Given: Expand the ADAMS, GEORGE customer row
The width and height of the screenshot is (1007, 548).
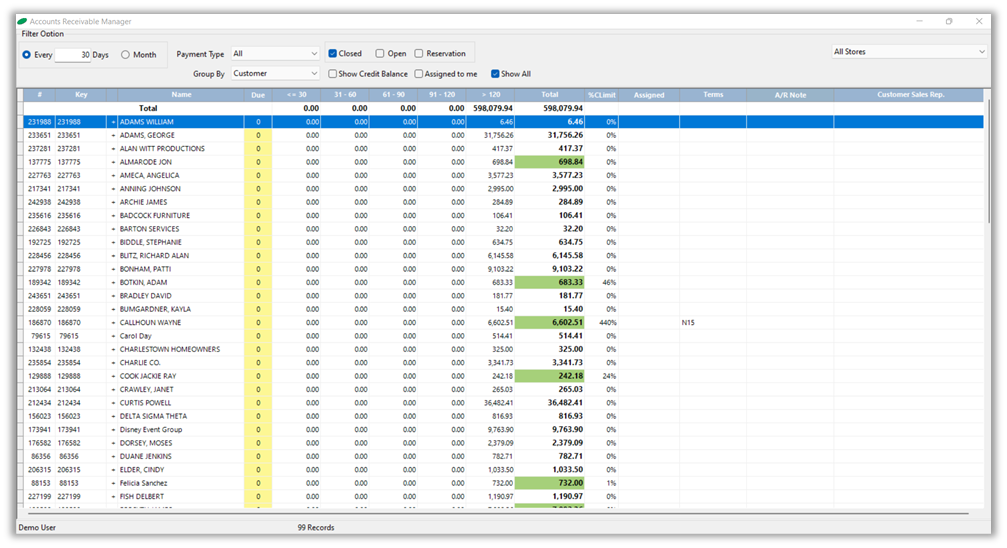Looking at the screenshot, I should [113, 135].
